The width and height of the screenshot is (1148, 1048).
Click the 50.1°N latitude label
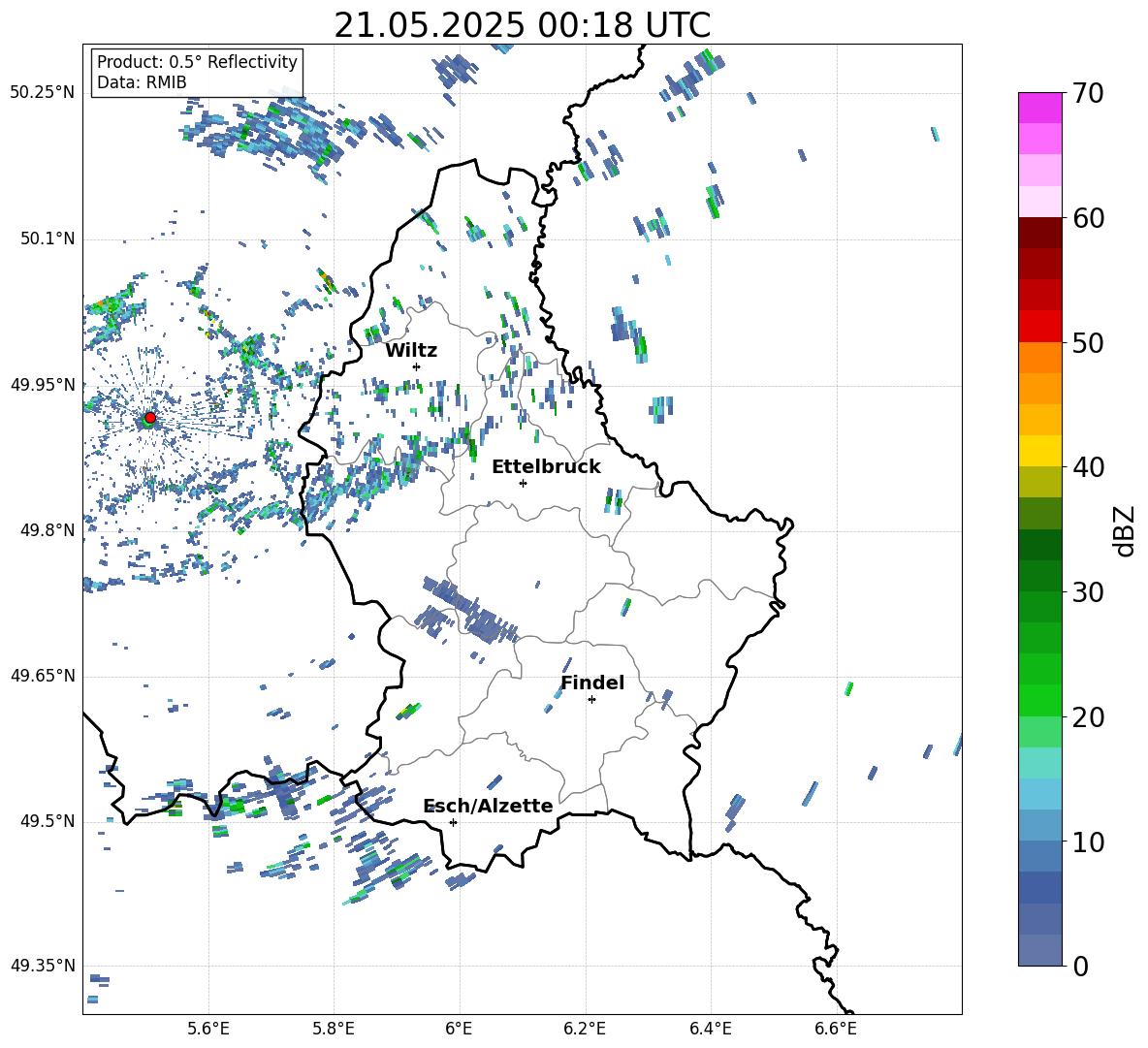(x=48, y=239)
